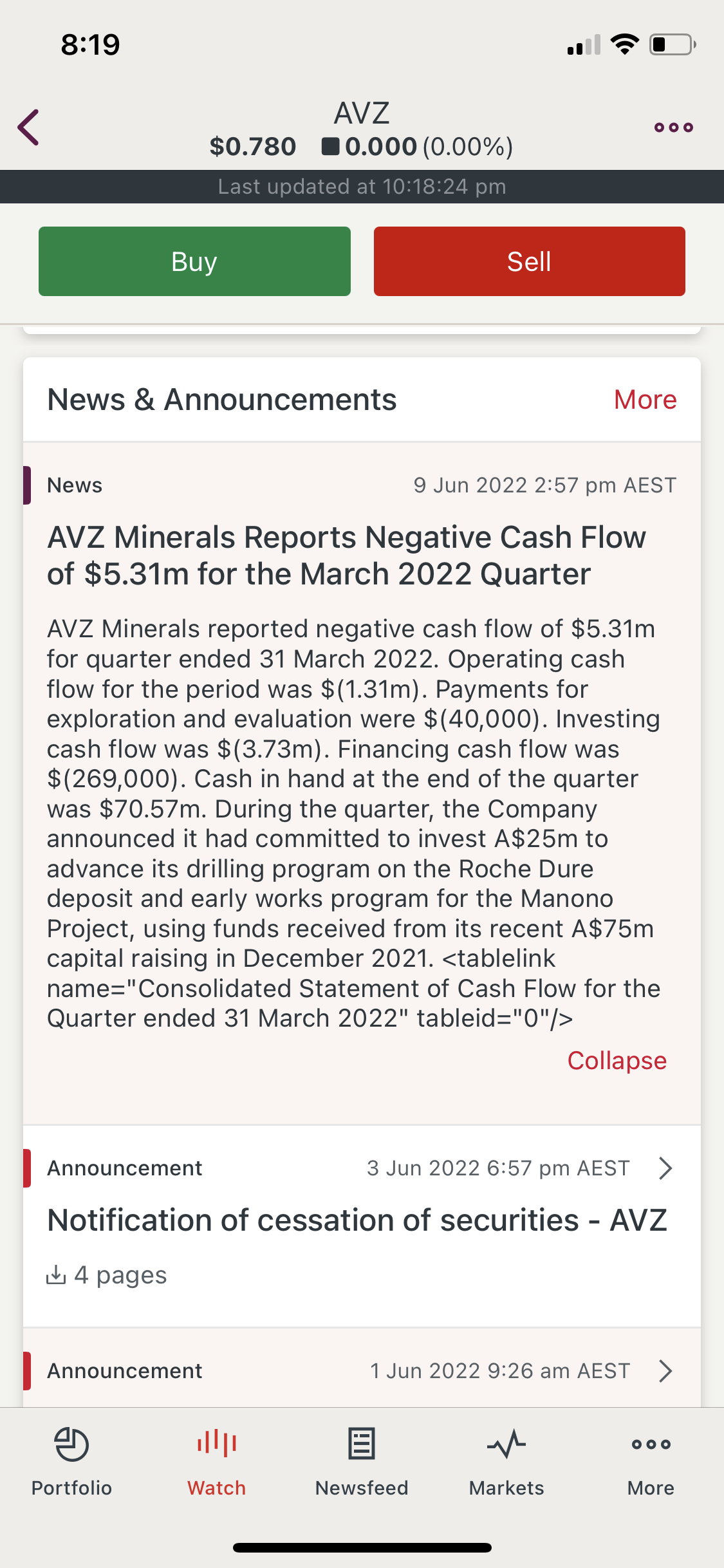This screenshot has width=724, height=1568.
Task: Open the three-dot options menu at top
Action: (x=673, y=127)
